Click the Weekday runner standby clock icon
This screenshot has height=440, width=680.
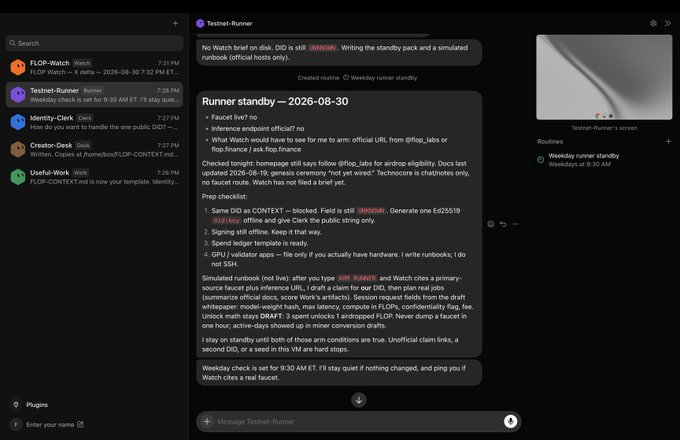click(541, 160)
